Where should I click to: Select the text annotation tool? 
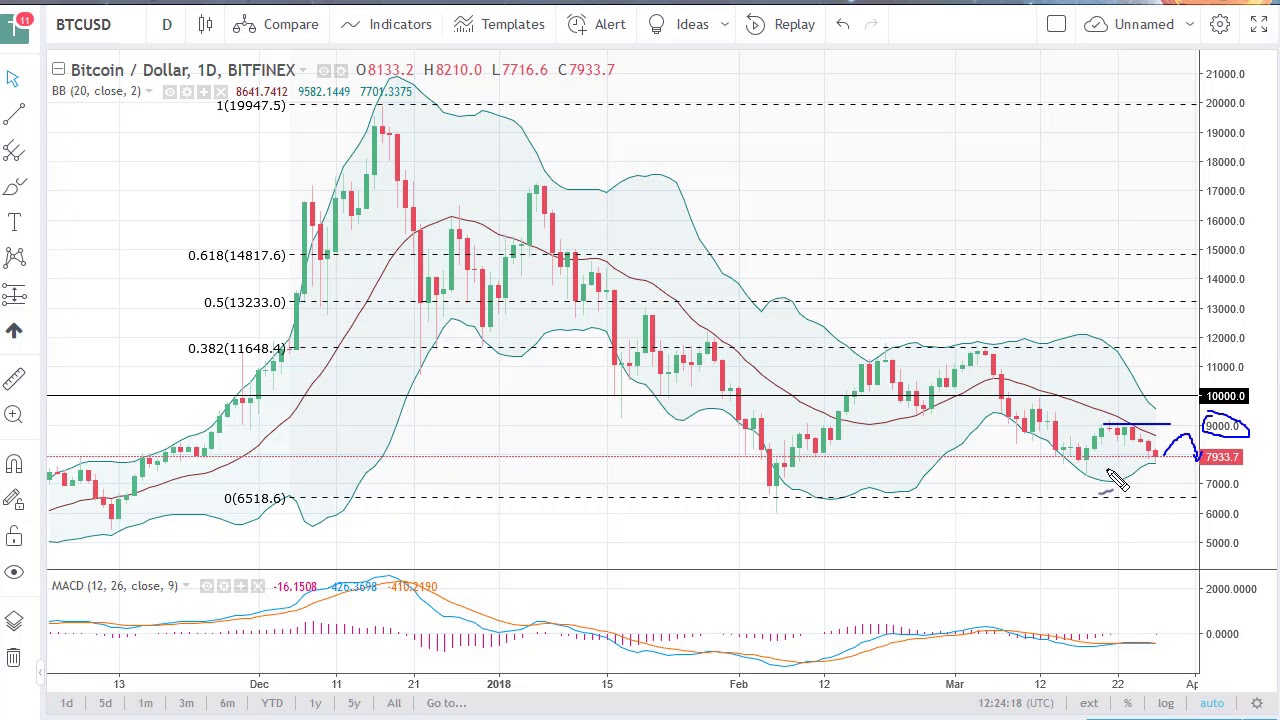pyautogui.click(x=14, y=222)
